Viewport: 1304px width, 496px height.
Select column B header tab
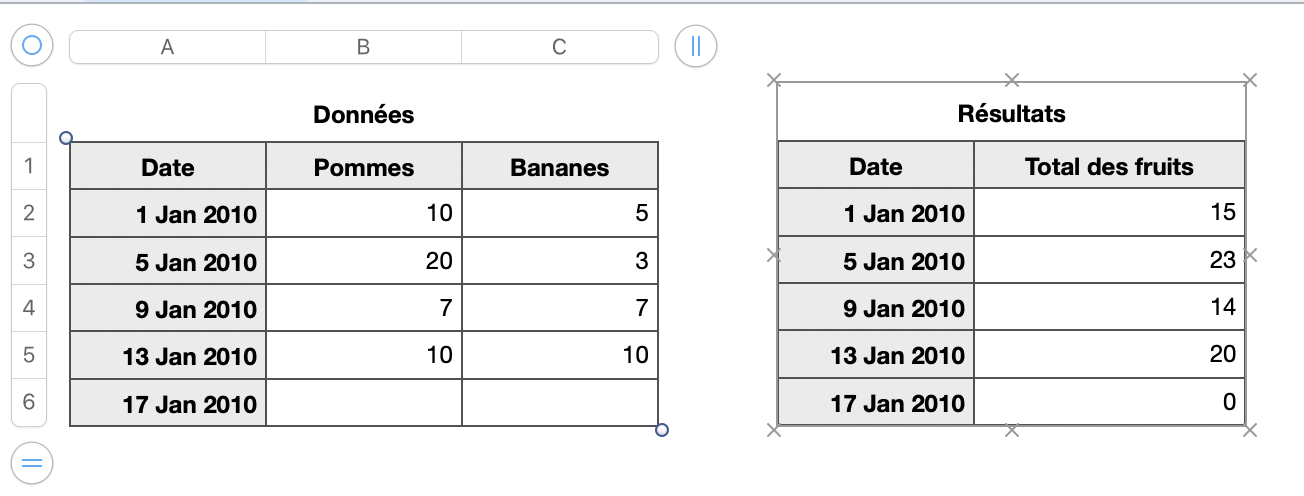[363, 47]
